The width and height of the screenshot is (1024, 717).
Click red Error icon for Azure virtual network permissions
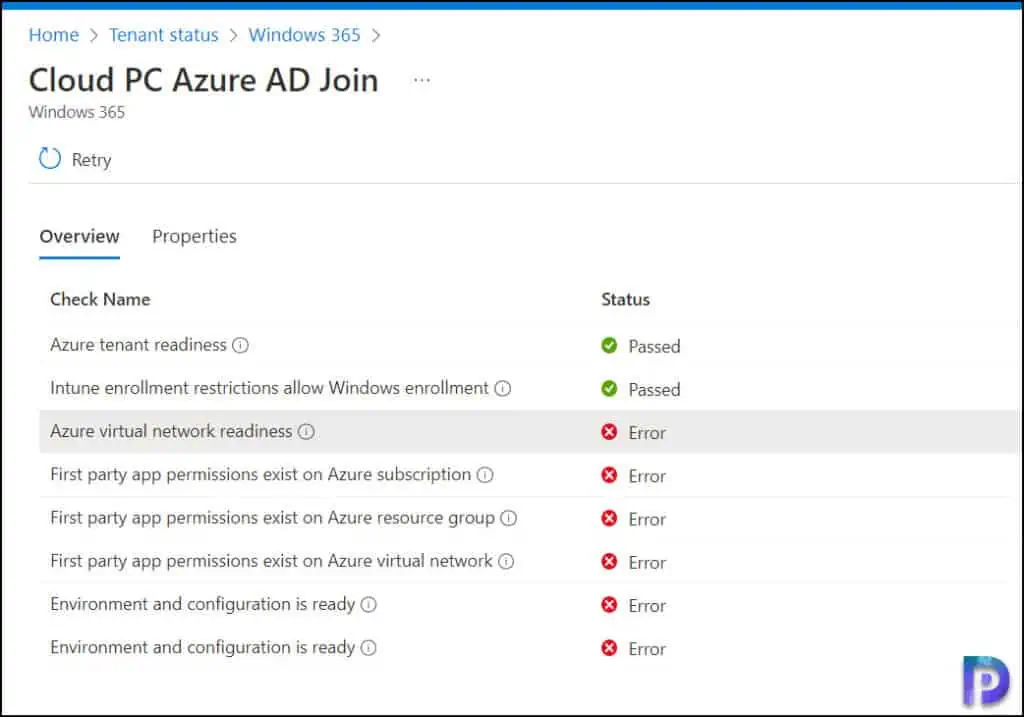click(609, 561)
